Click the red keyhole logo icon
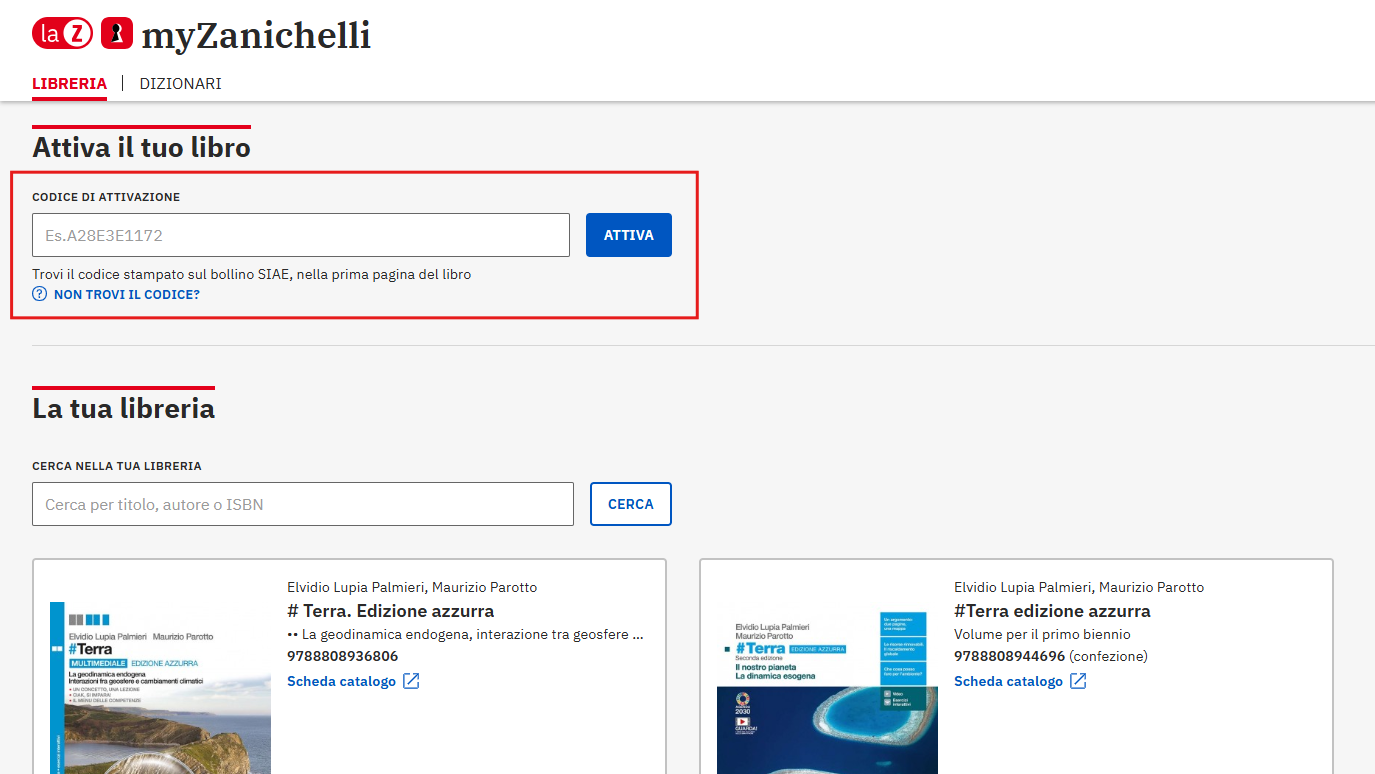 point(117,34)
